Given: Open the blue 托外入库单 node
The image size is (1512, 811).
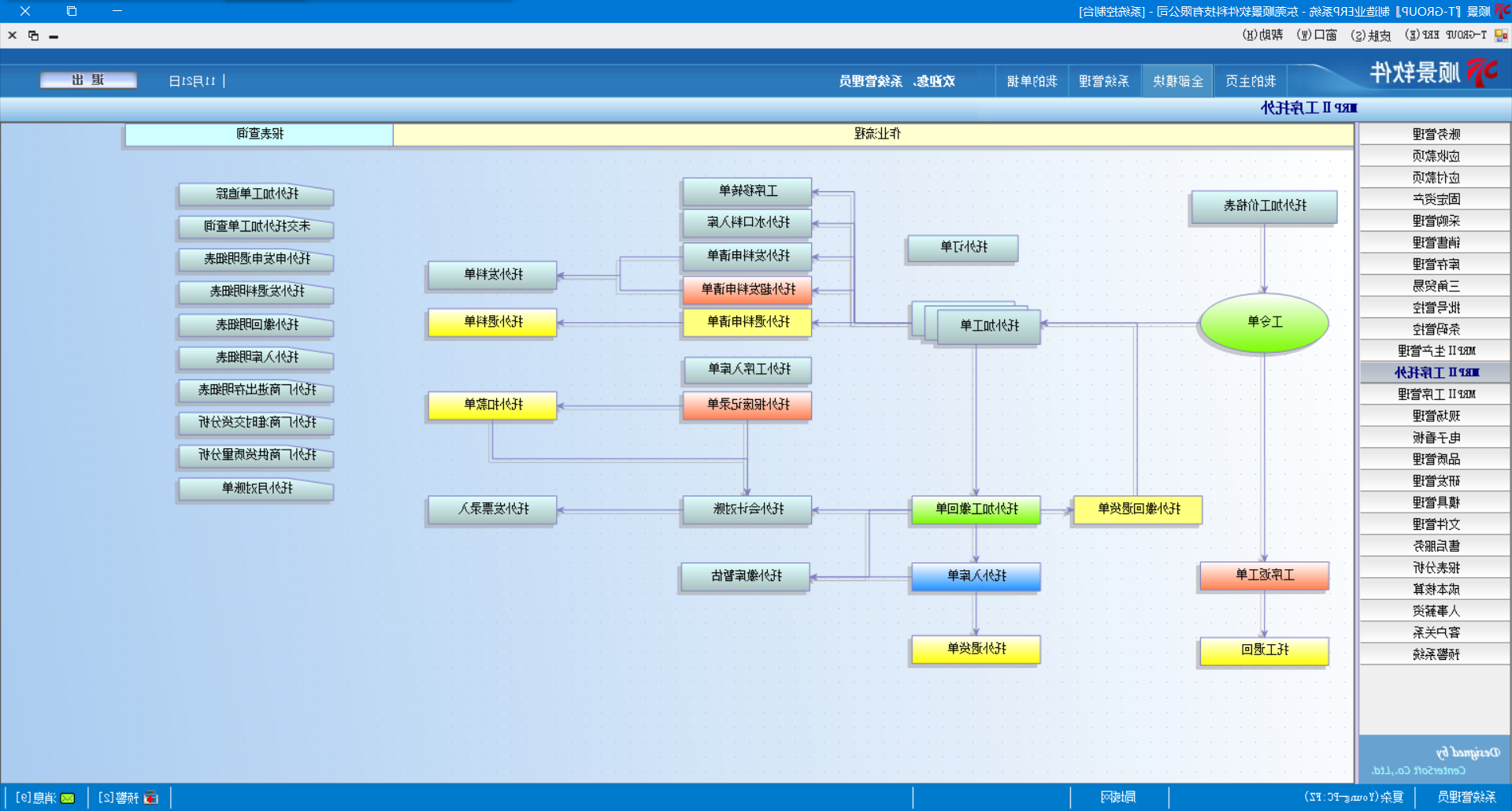Looking at the screenshot, I should click(x=976, y=576).
